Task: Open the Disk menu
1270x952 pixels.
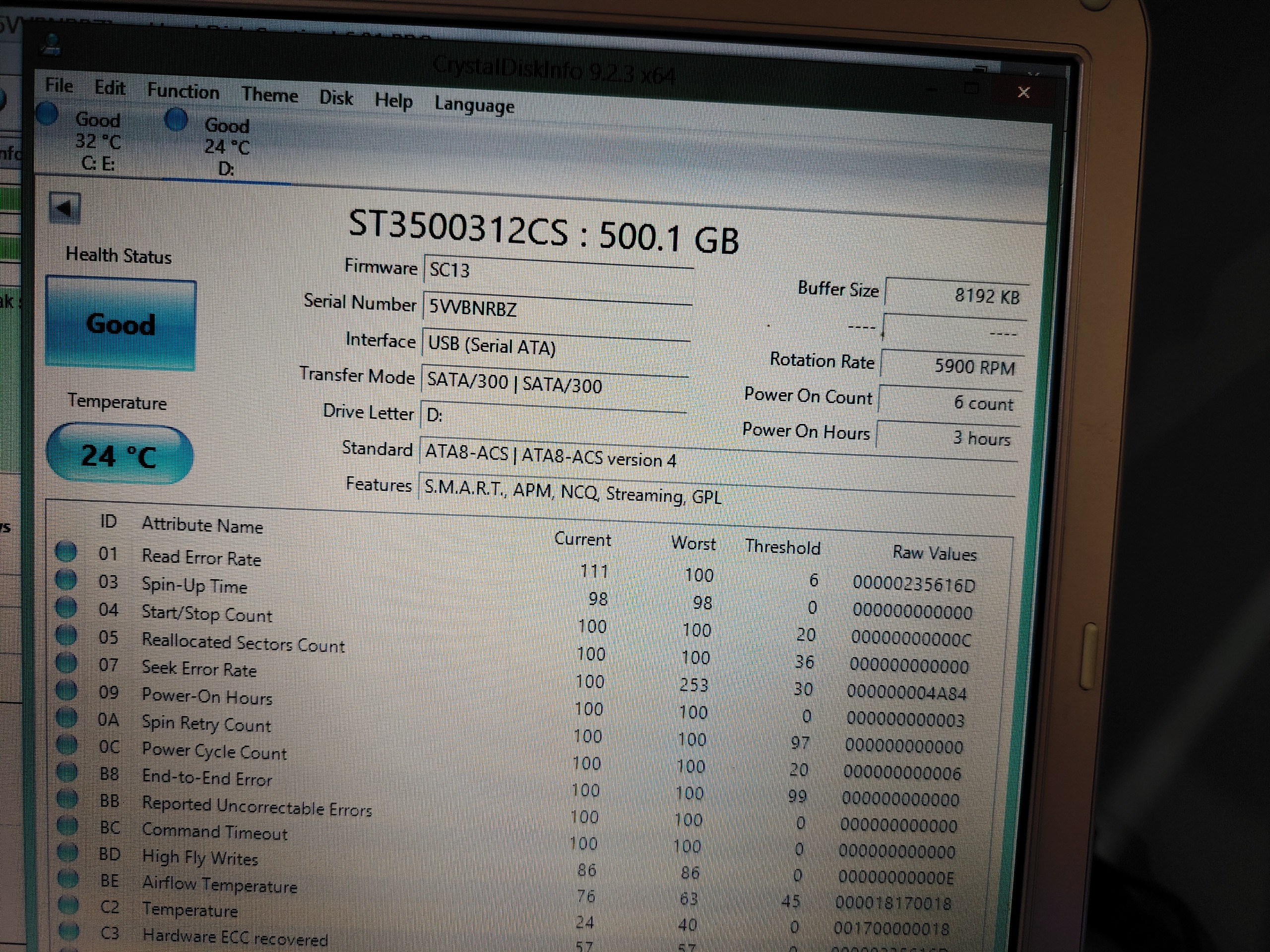Action: [x=336, y=98]
